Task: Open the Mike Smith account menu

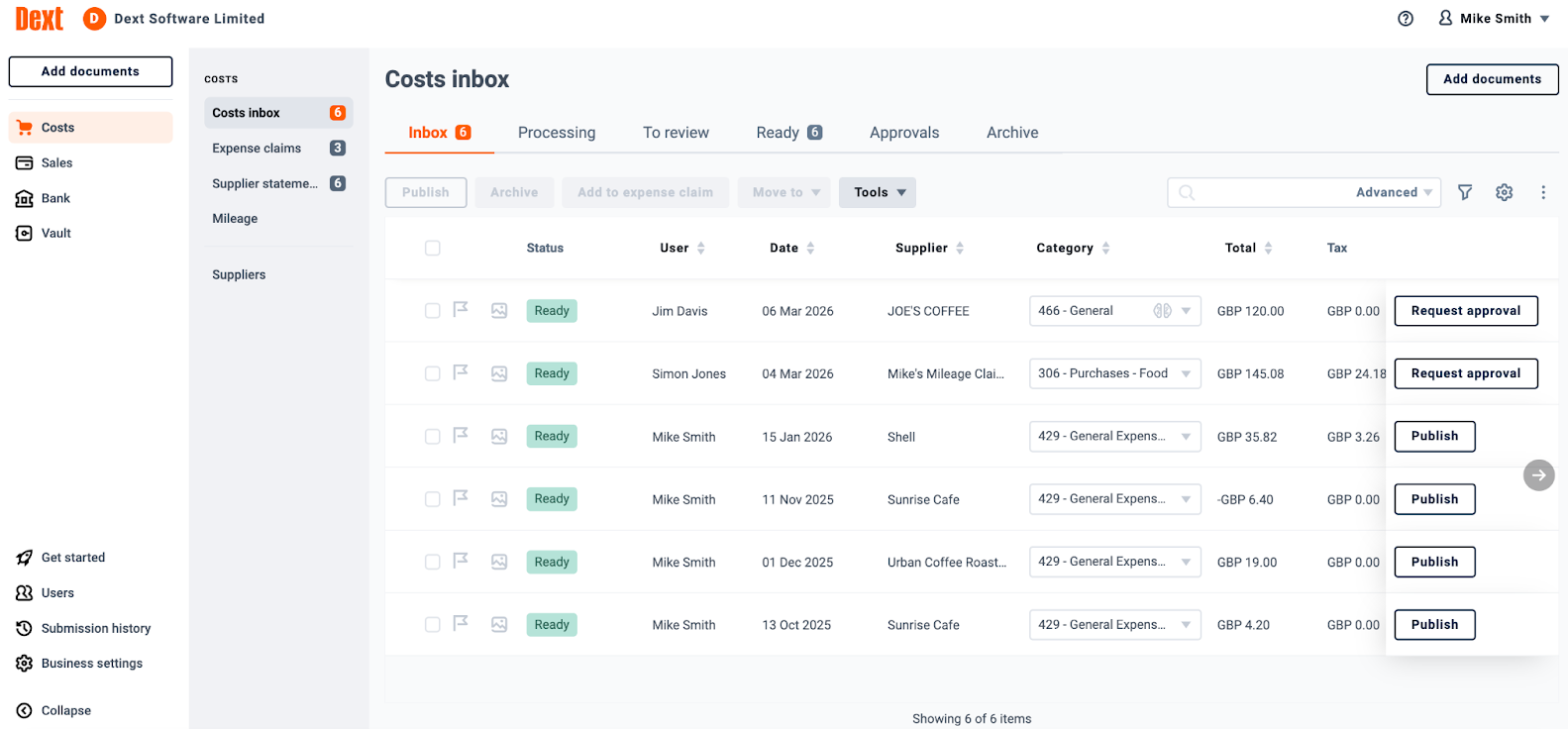Action: tap(1494, 19)
